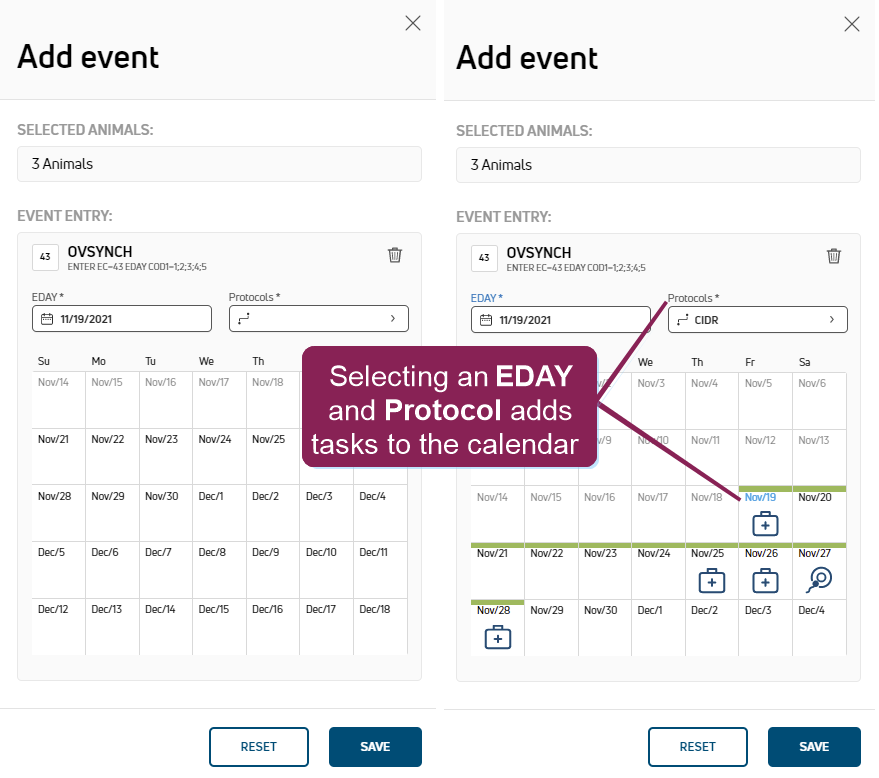Image resolution: width=879 pixels, height=778 pixels.
Task: Click left 3 Animals selection field
Action: point(219,164)
